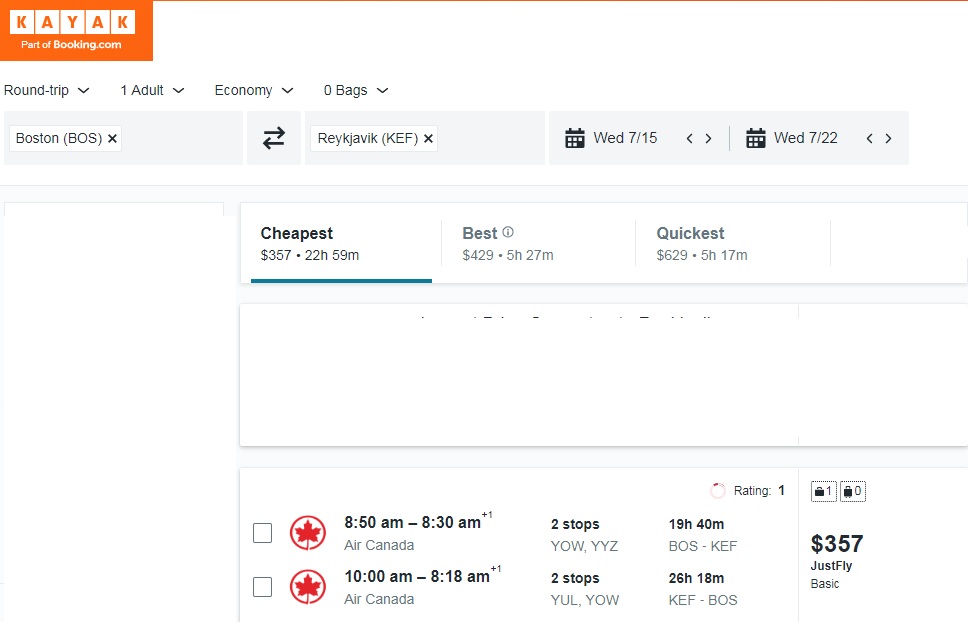Click the 26h 18m duration
The height and width of the screenshot is (622, 968).
696,578
